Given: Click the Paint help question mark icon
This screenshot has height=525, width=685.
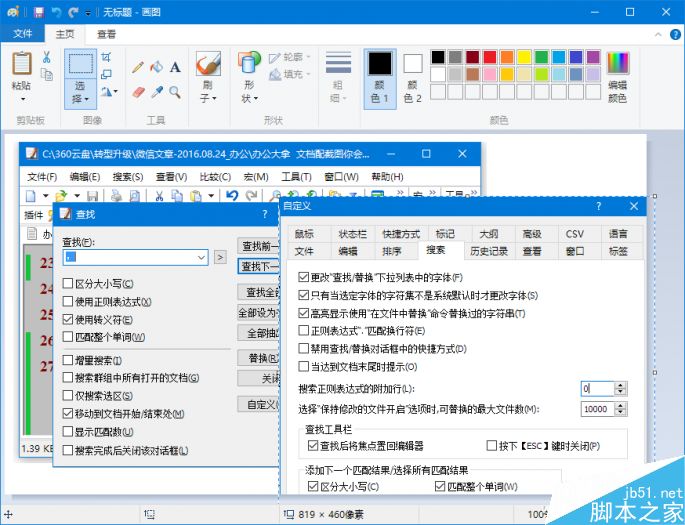Looking at the screenshot, I should (675, 35).
